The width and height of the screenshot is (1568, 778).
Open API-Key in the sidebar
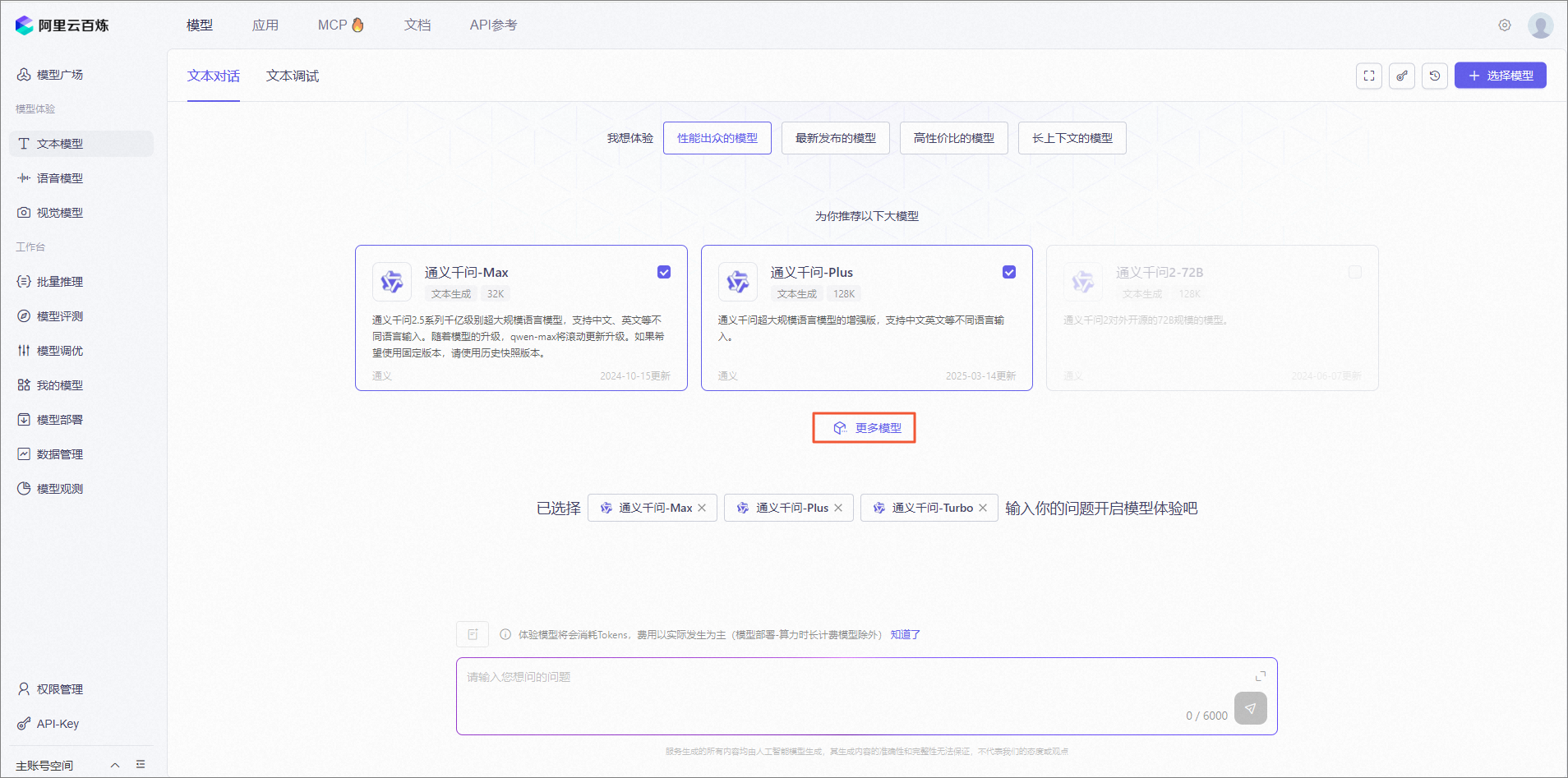pos(81,724)
